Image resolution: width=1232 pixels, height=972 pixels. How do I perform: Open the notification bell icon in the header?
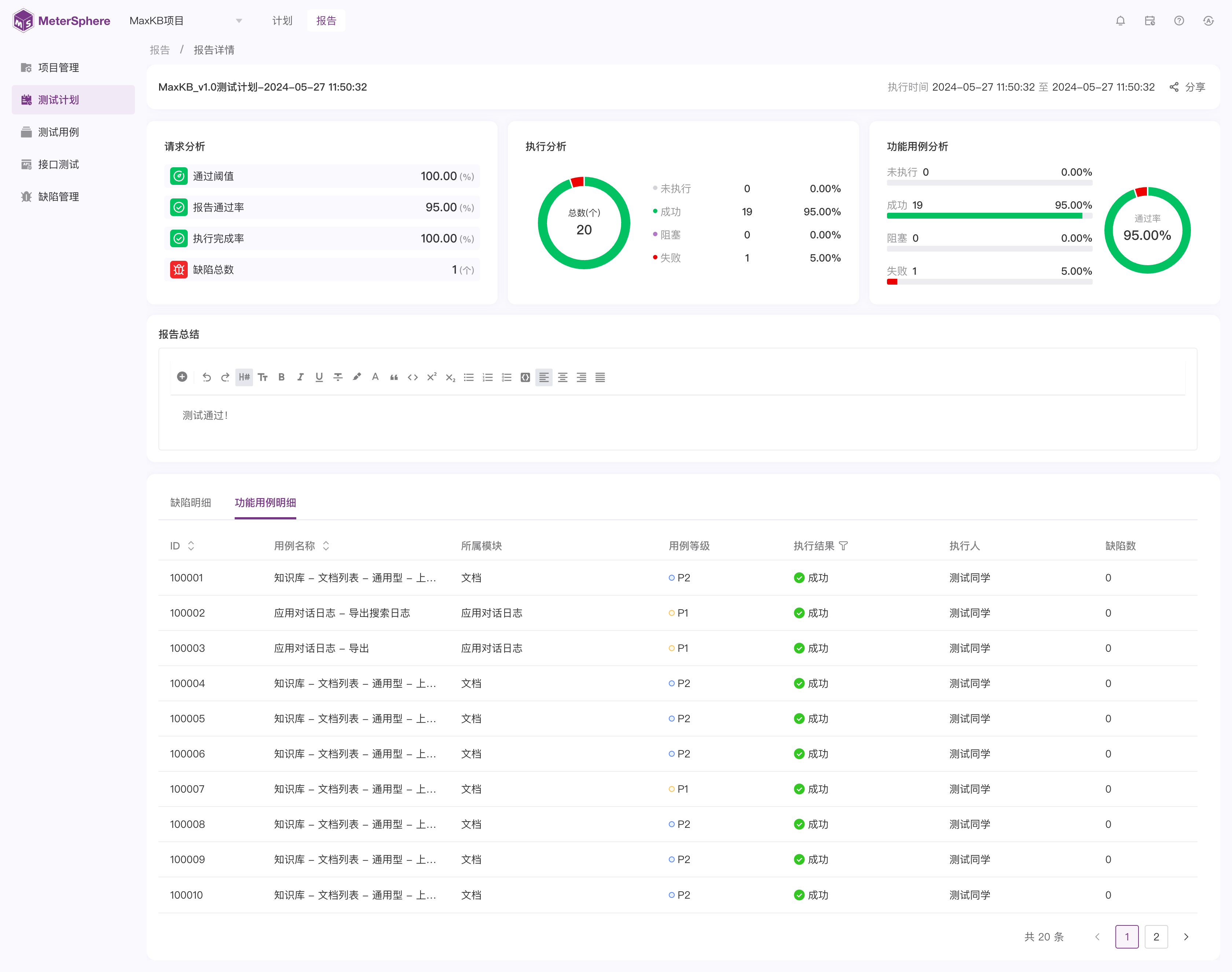point(1120,21)
